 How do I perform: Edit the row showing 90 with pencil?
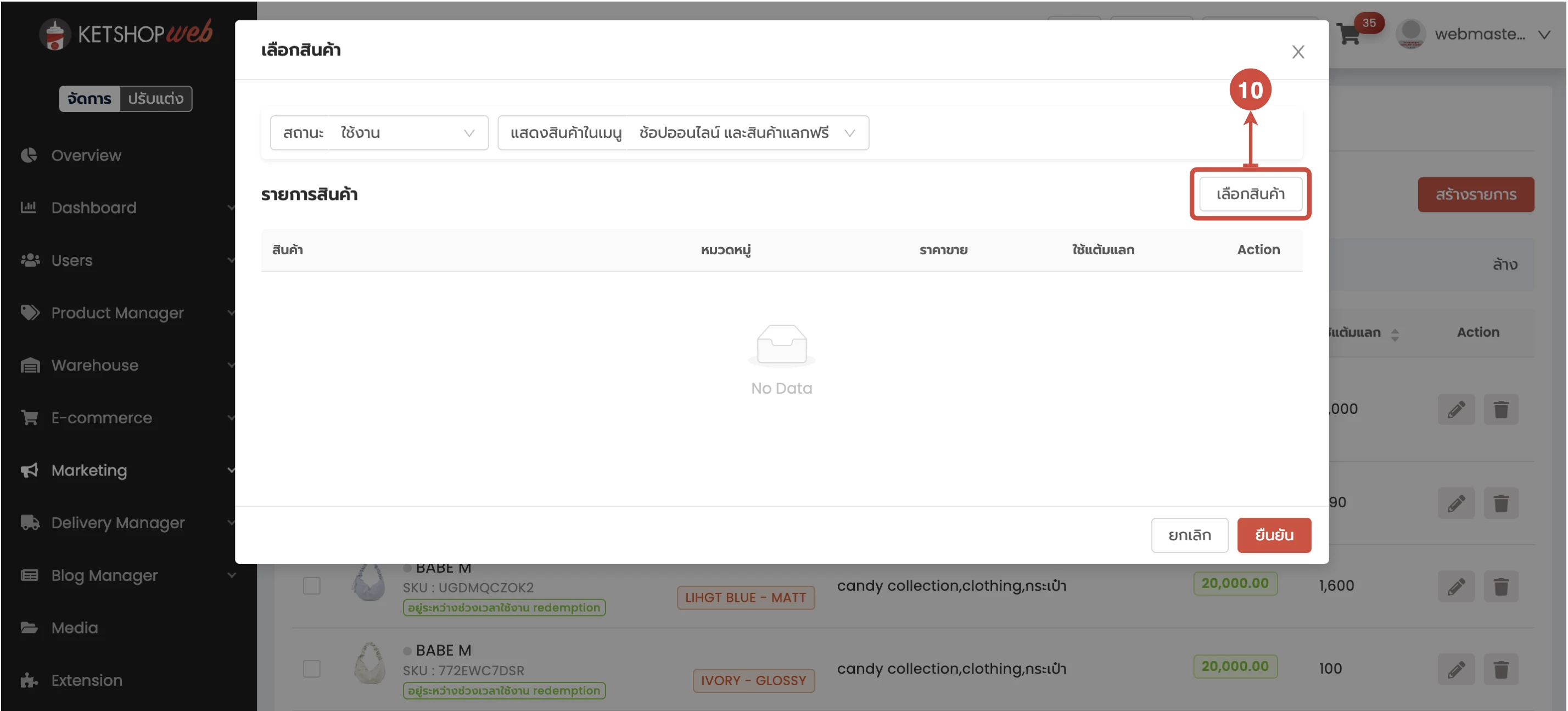[1456, 503]
